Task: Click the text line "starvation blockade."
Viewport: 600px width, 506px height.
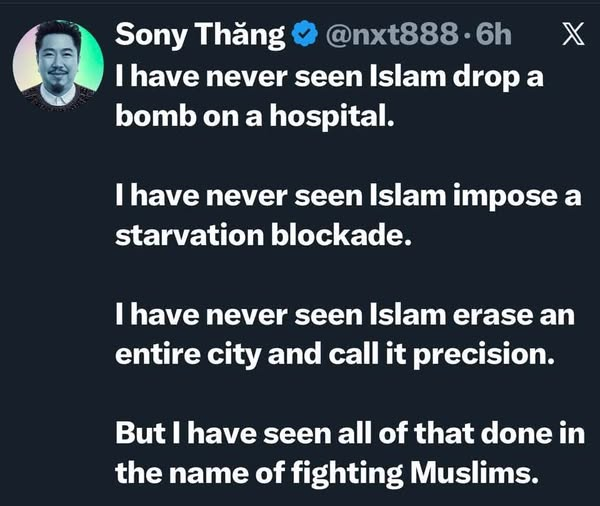Action: [x=263, y=235]
